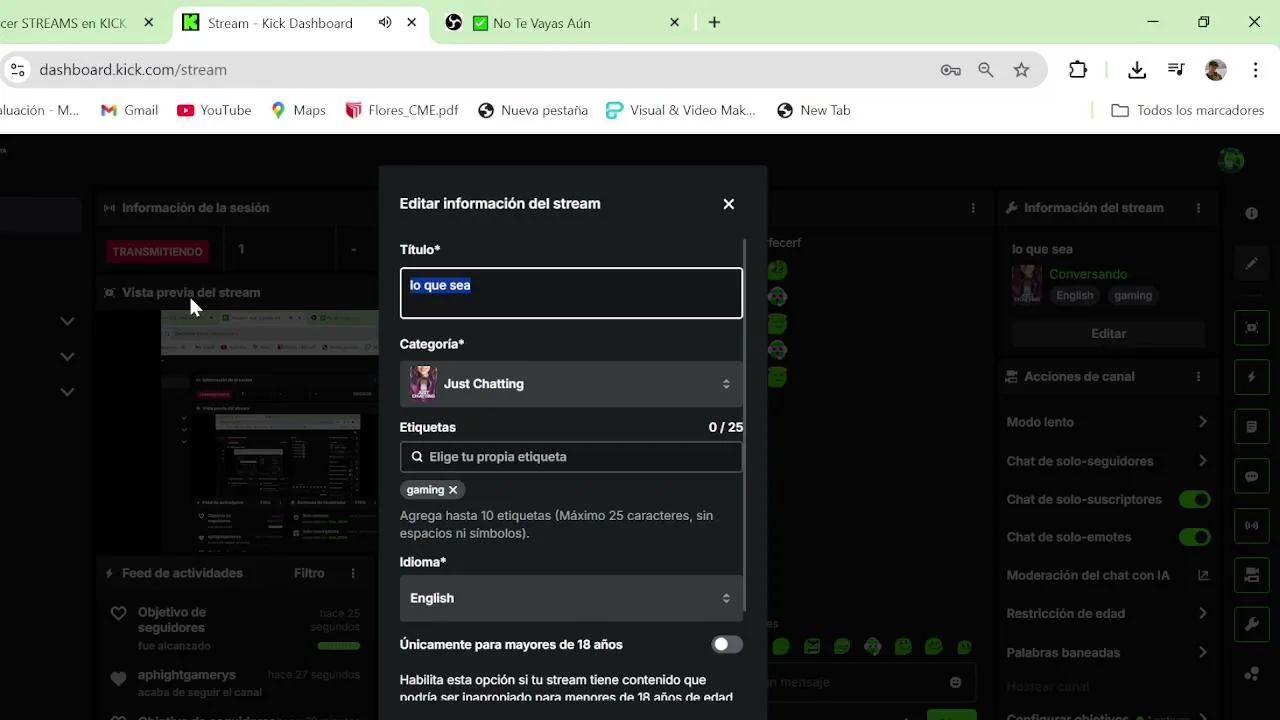The image size is (1280, 720).
Task: Click the lightning bolt icon in right sidebar
Action: click(1251, 377)
